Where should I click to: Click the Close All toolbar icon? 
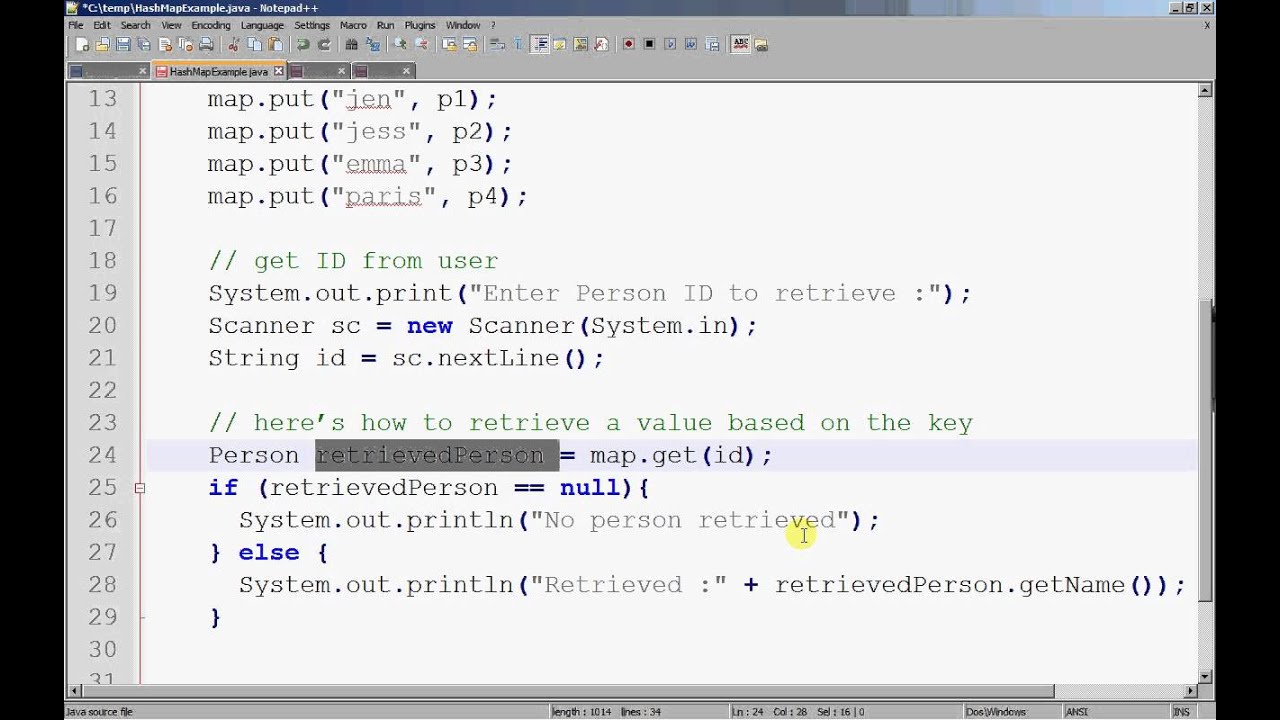pos(185,44)
